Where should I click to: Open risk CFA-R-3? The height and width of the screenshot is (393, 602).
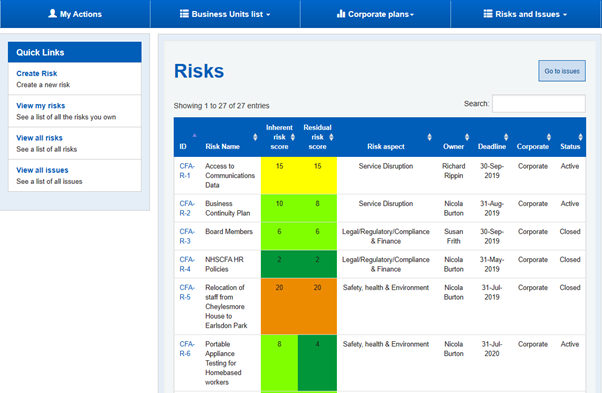187,236
